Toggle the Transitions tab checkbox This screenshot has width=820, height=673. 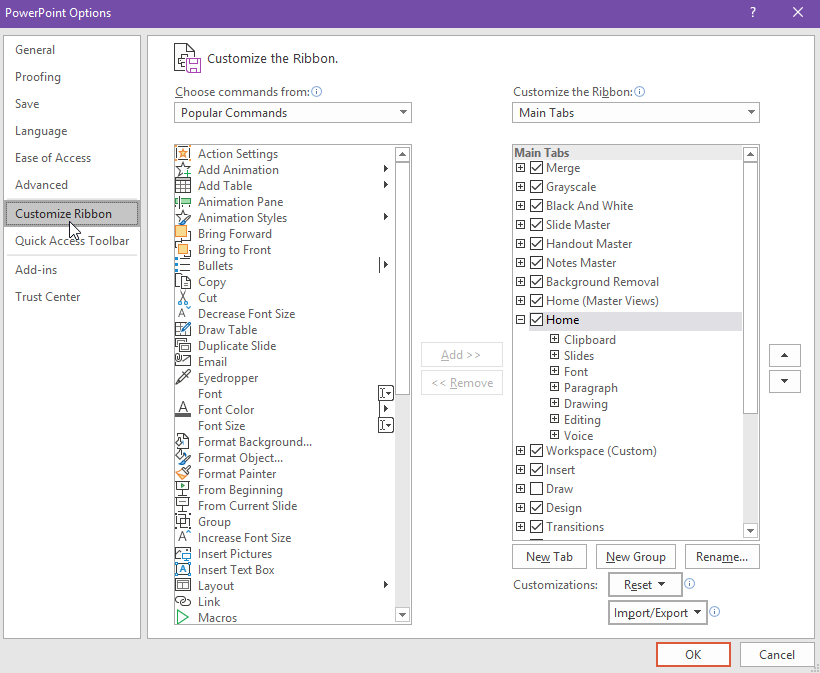(x=536, y=527)
